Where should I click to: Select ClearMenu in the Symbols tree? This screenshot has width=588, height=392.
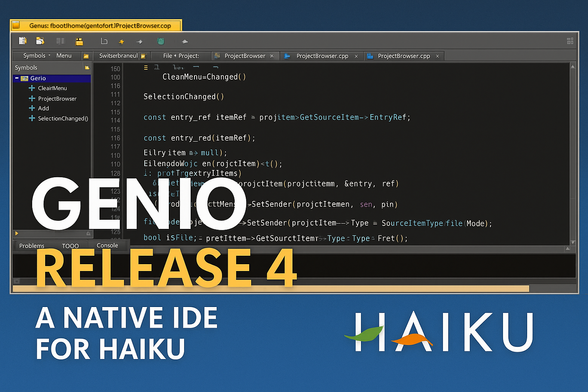pyautogui.click(x=52, y=88)
